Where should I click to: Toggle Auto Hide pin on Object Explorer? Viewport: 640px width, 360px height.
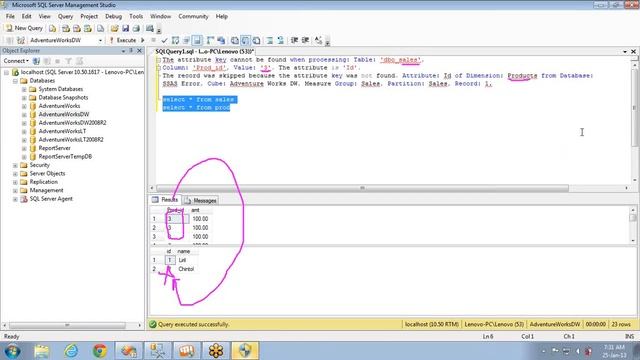tap(131, 51)
